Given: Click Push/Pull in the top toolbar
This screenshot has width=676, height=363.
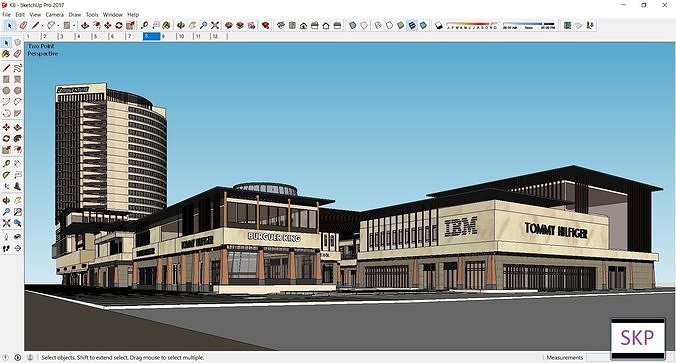Looking at the screenshot, I should (x=85, y=25).
